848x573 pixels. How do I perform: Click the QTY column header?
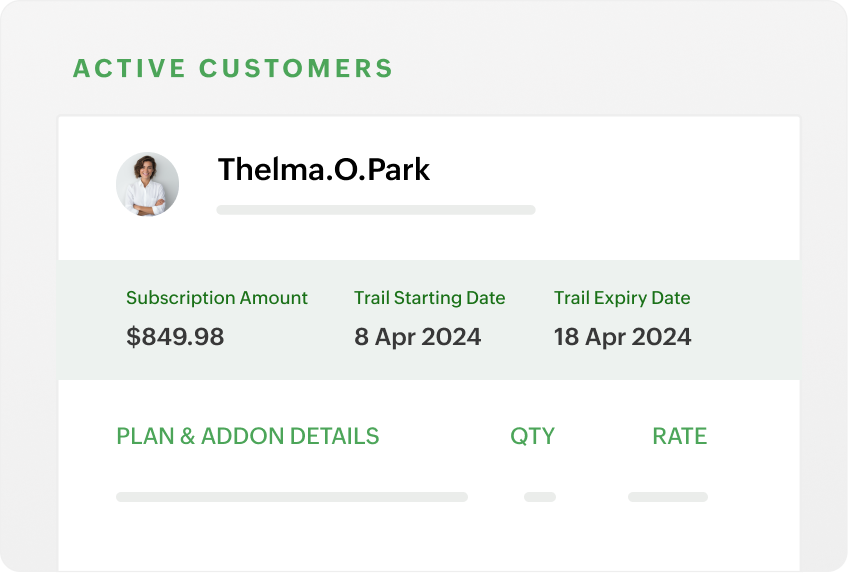click(532, 436)
